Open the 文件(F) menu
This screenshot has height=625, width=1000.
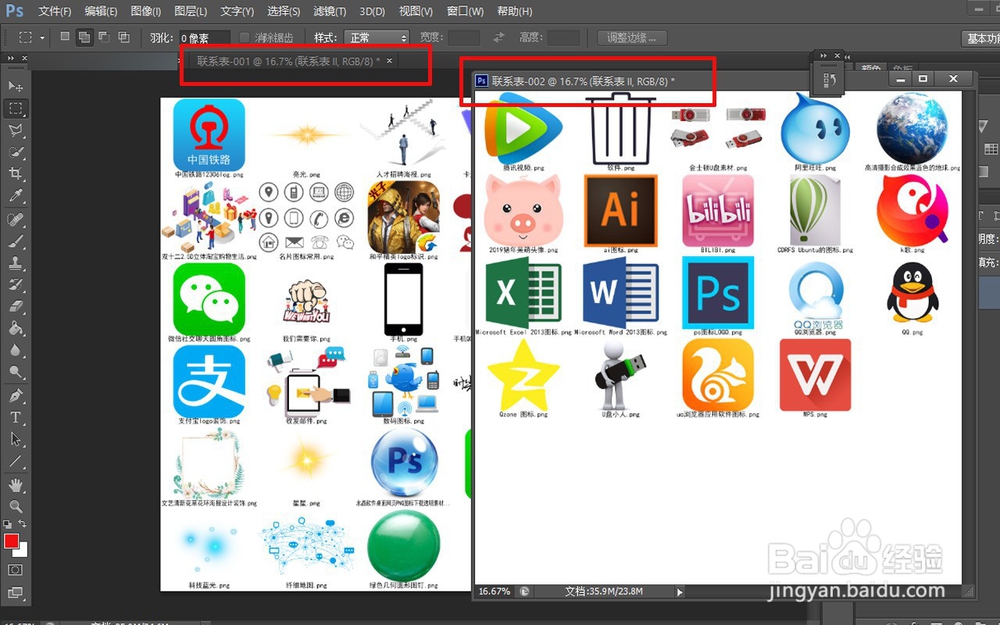pyautogui.click(x=55, y=11)
